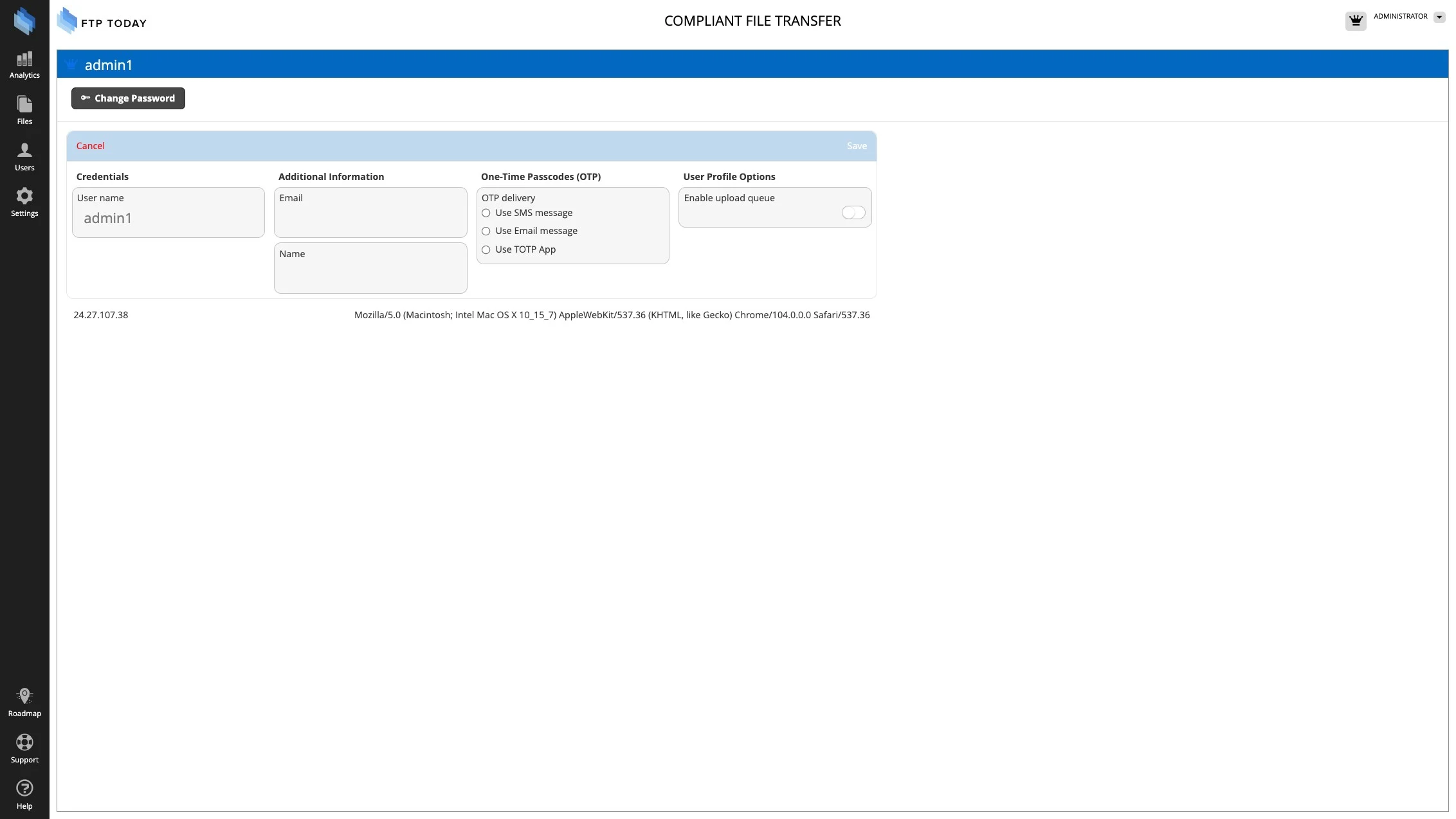Click the top-left sidebar logo icon
Image resolution: width=1456 pixels, height=819 pixels.
tap(24, 21)
